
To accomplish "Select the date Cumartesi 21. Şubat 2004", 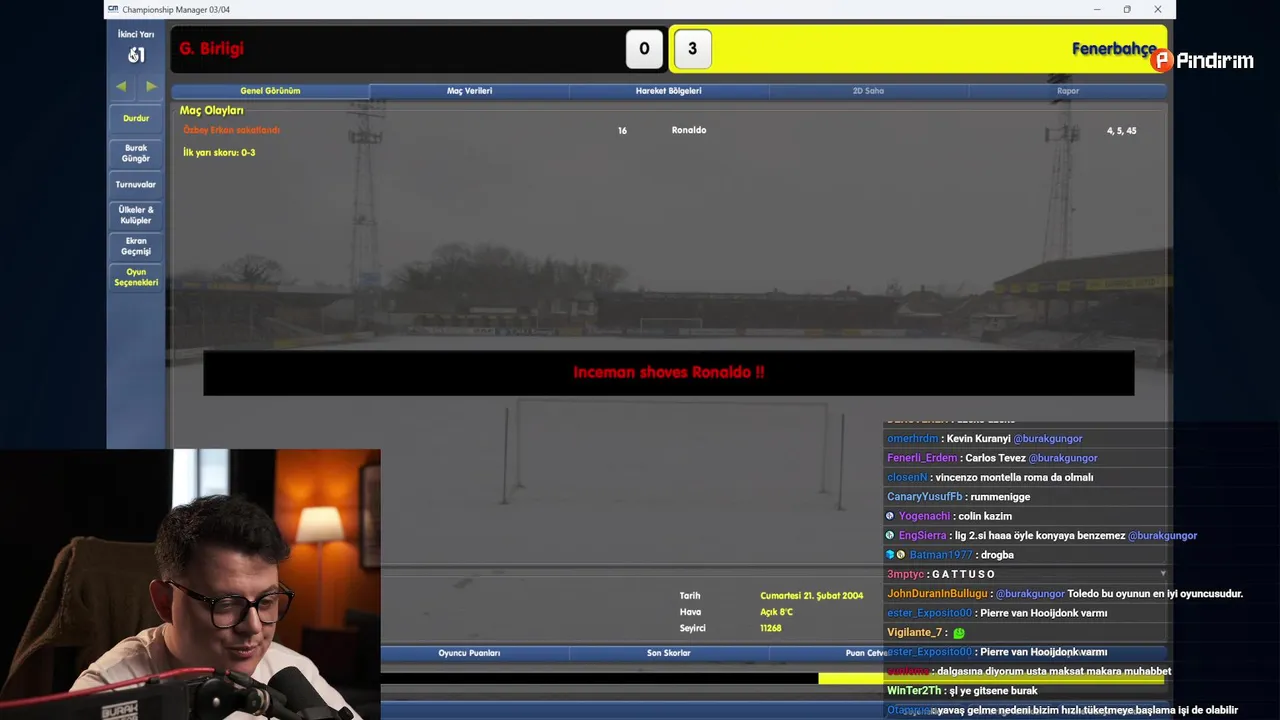I will coord(811,596).
